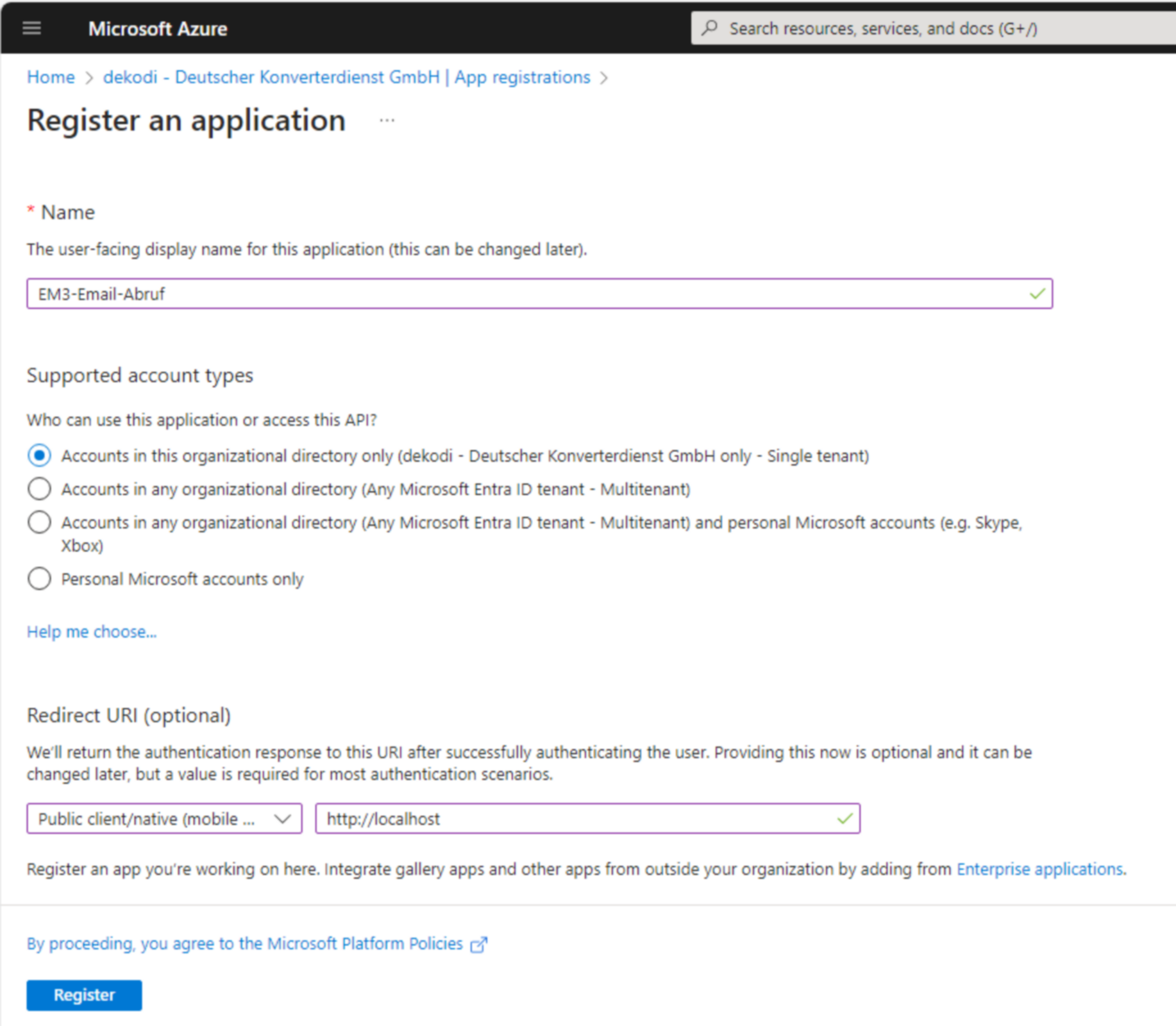Select Personal Microsoft accounts only

[39, 579]
